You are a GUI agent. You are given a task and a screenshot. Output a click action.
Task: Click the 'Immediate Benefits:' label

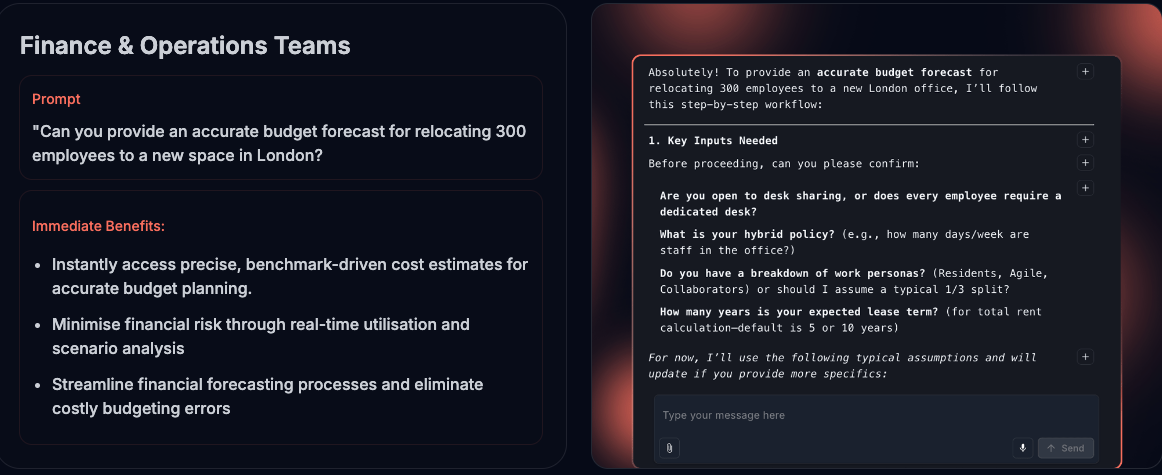coord(99,226)
